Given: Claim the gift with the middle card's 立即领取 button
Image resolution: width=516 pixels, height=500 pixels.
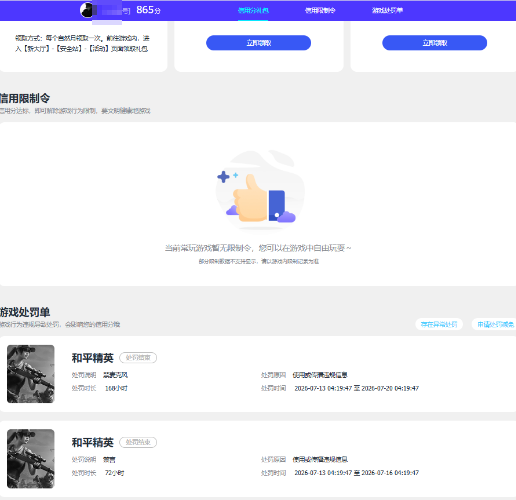Looking at the screenshot, I should point(259,43).
